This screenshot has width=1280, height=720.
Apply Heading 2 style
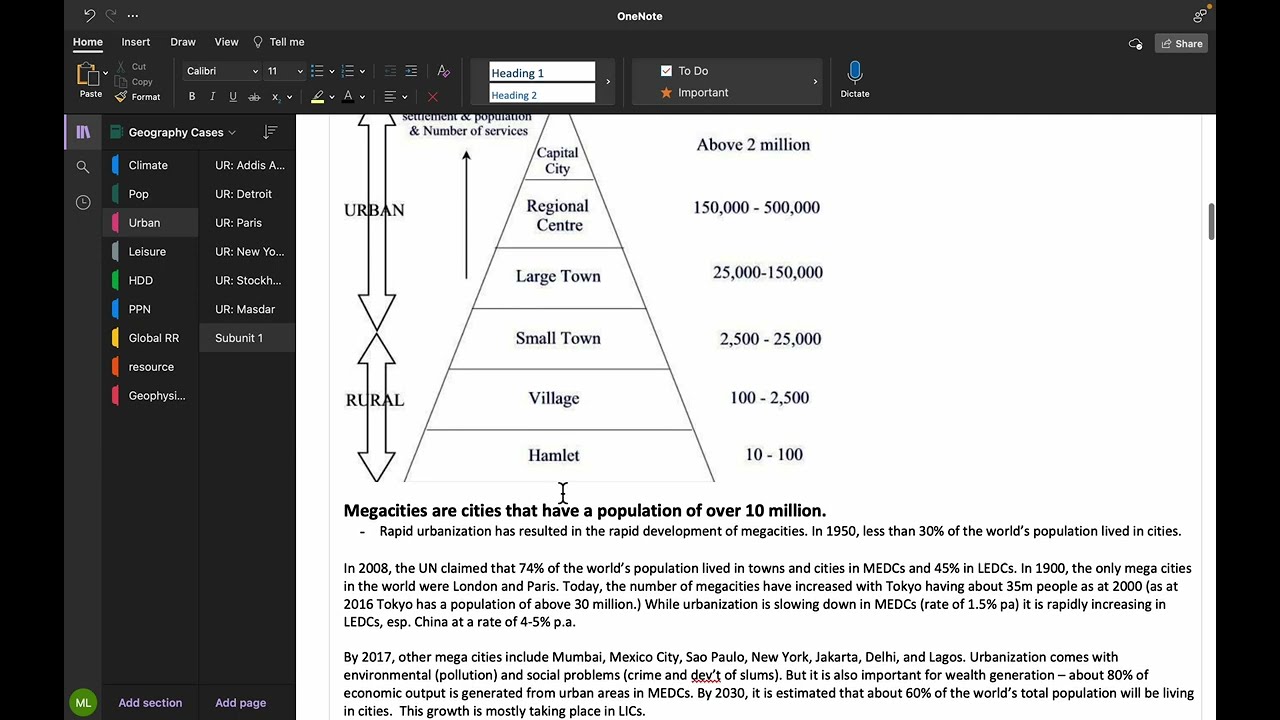pos(542,95)
